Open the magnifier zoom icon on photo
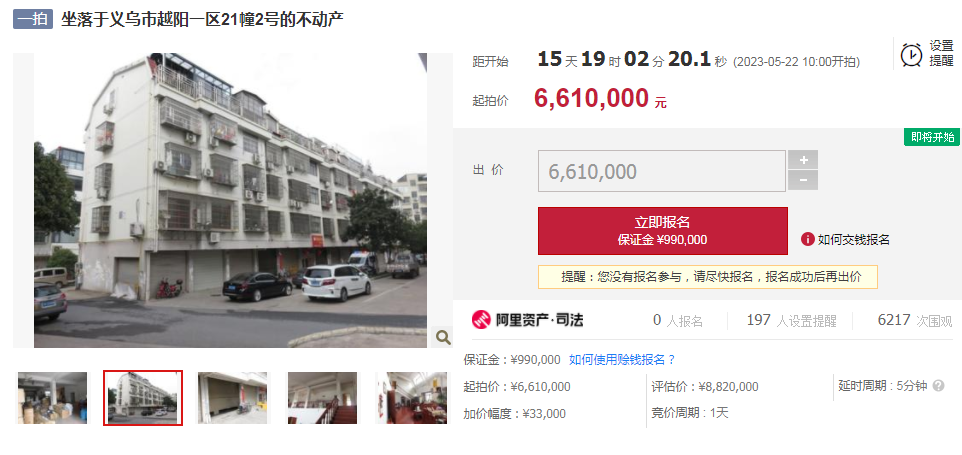Viewport: 962px width, 455px height. (x=443, y=337)
